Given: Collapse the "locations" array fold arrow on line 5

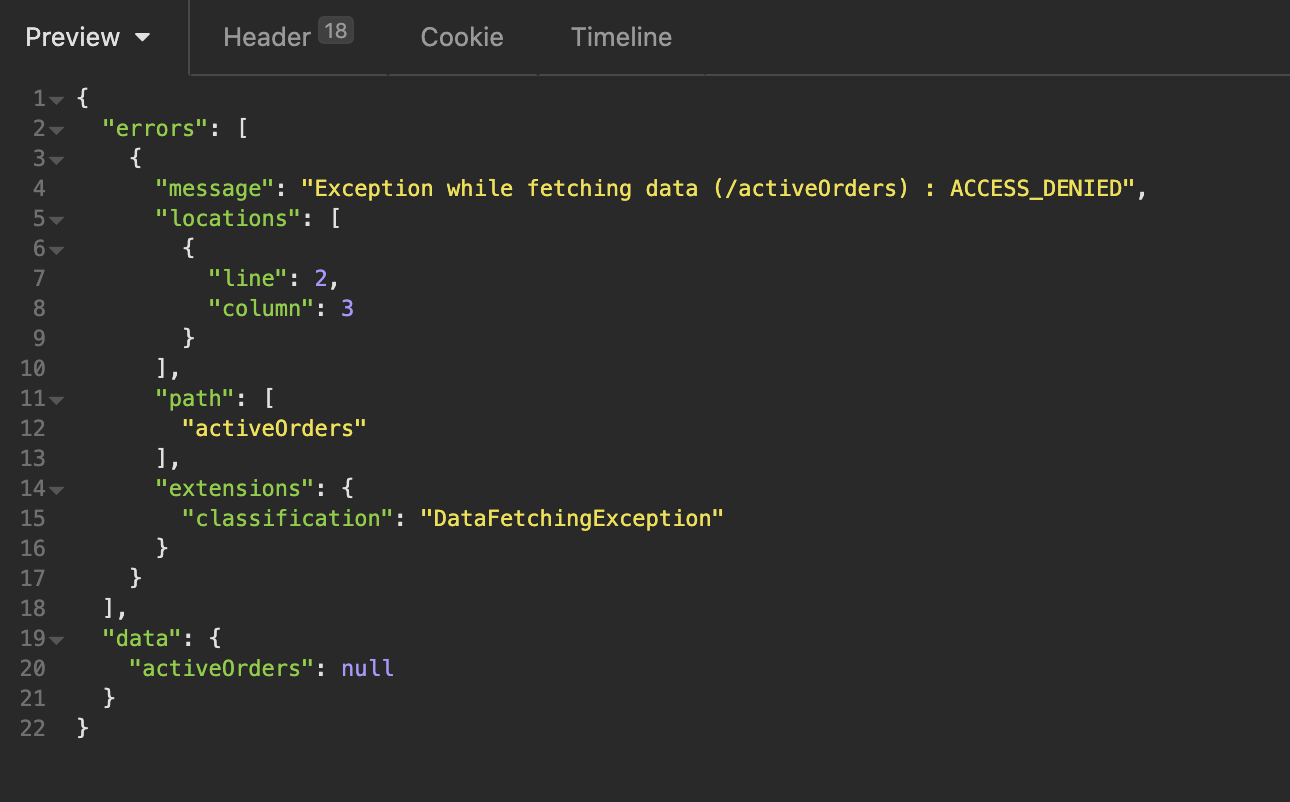Looking at the screenshot, I should point(56,219).
